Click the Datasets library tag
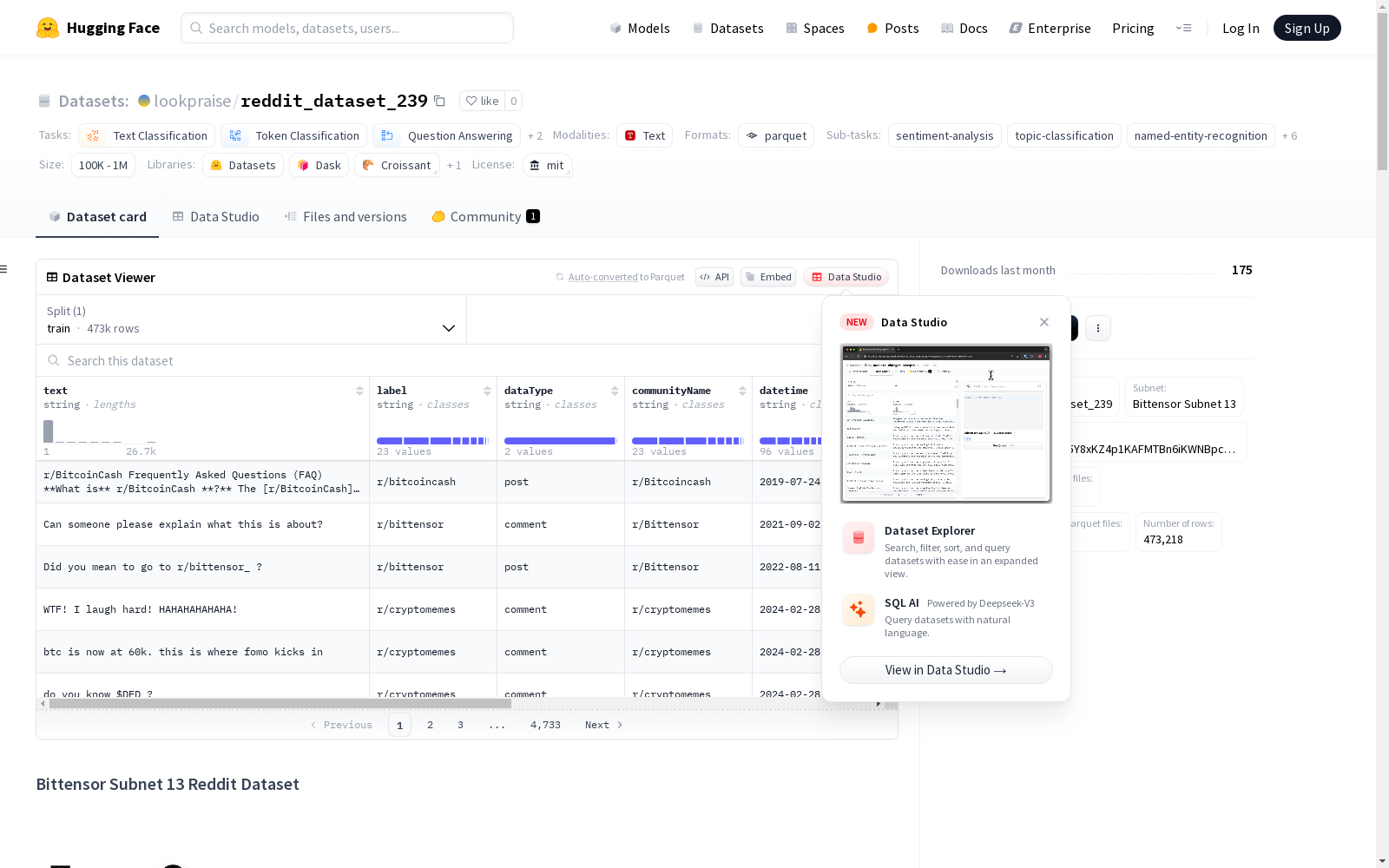Viewport: 1389px width, 868px height. click(243, 165)
